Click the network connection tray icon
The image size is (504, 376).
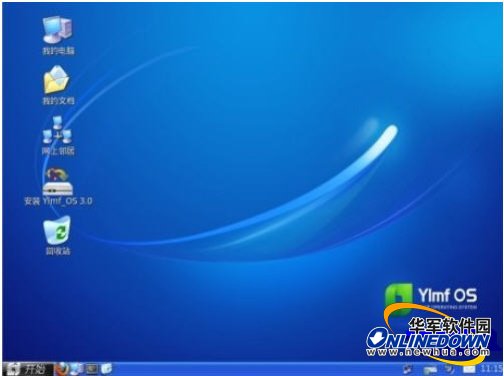pyautogui.click(x=407, y=369)
